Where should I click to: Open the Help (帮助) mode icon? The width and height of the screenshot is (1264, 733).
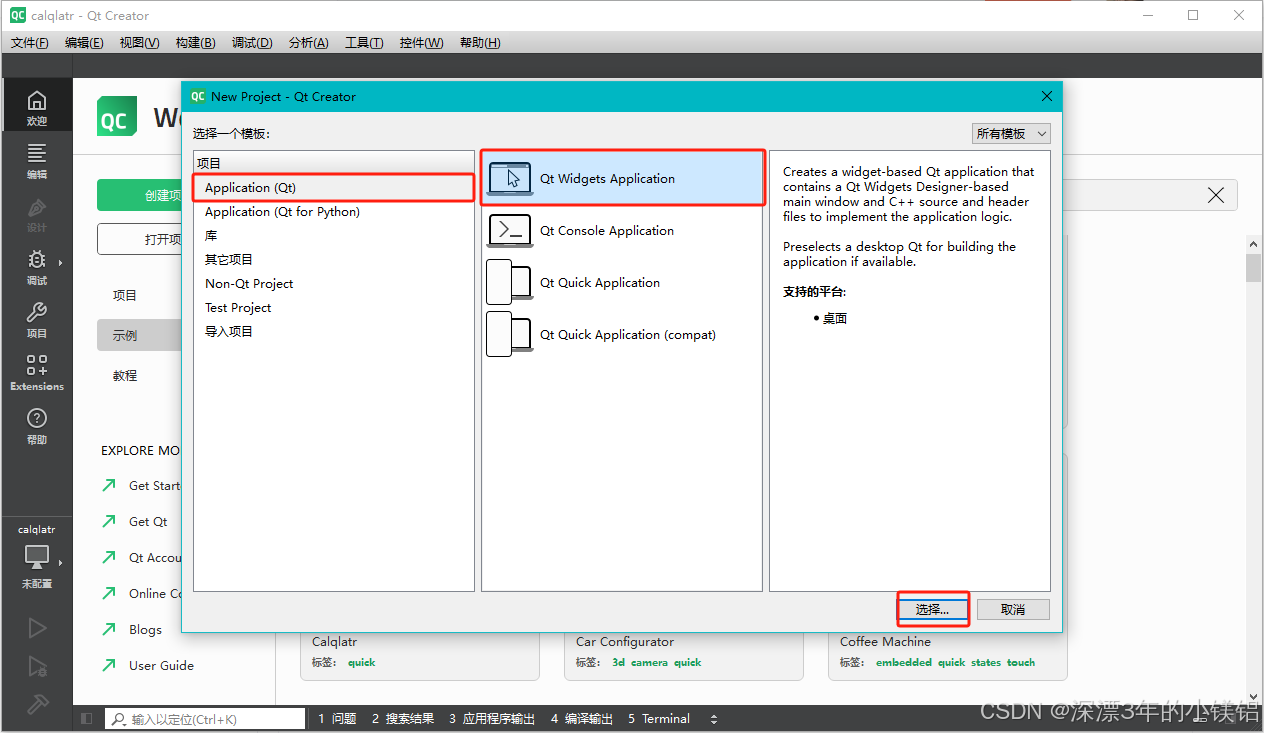[x=37, y=425]
